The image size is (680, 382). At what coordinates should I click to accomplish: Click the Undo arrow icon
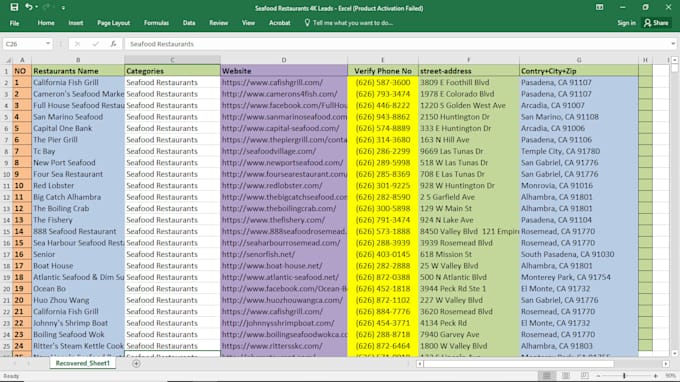tap(29, 7)
